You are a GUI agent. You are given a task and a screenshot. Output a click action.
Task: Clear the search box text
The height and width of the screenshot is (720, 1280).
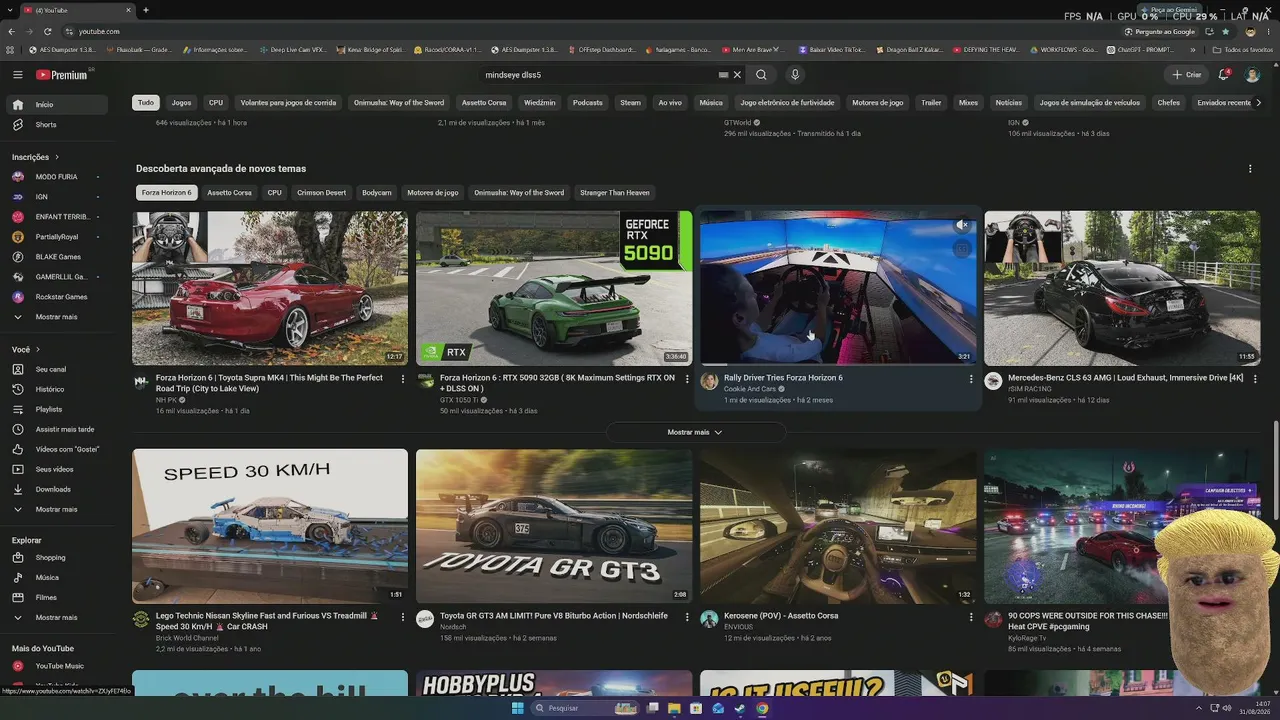[737, 75]
